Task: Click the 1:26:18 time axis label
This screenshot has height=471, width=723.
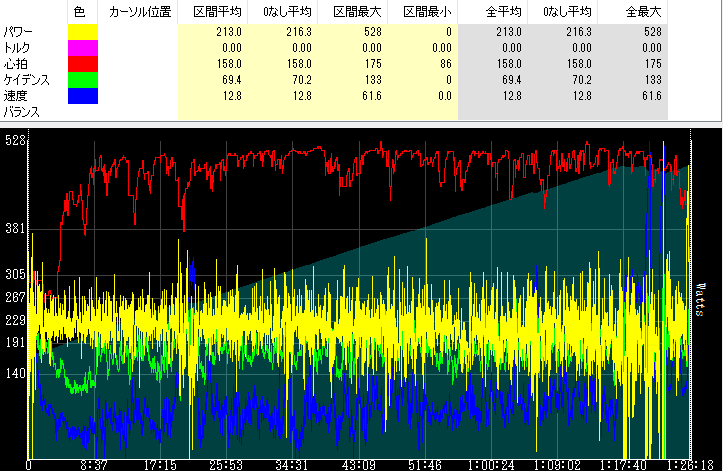Action: tap(690, 465)
